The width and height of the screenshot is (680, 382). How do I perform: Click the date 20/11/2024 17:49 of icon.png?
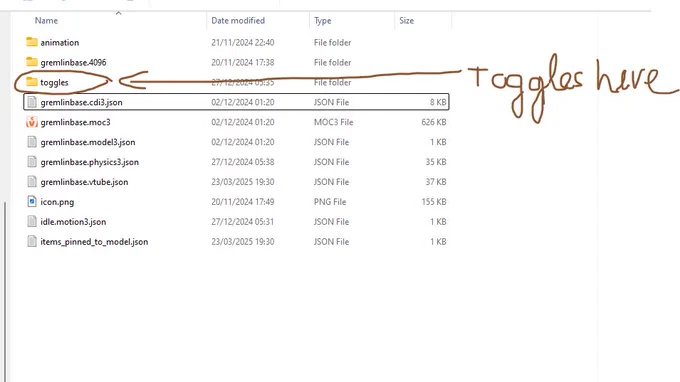pyautogui.click(x=242, y=202)
